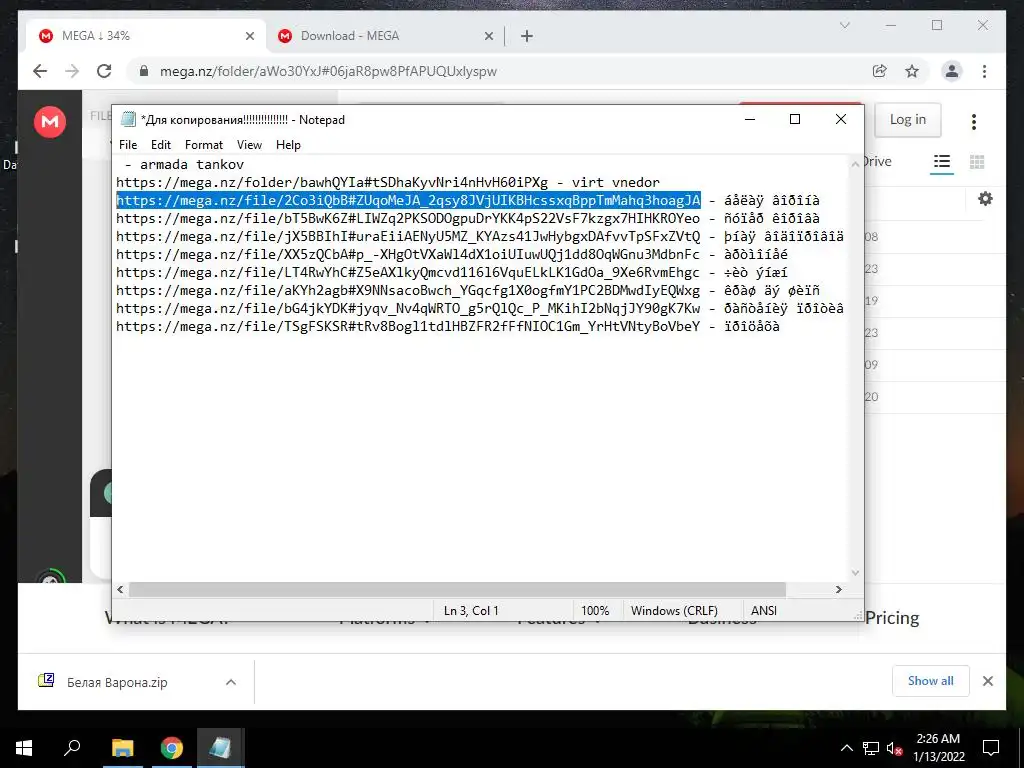1024x768 pixels.
Task: Click the Notepad taskbar icon
Action: (x=220, y=748)
